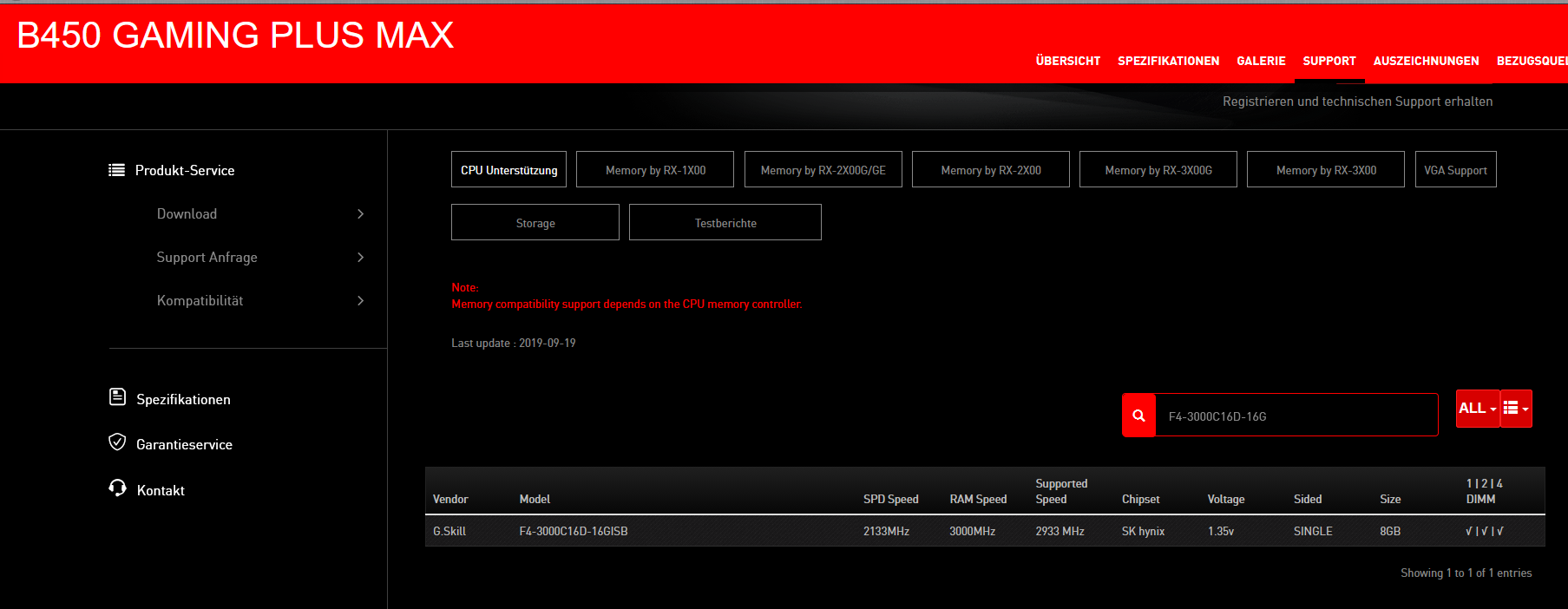The width and height of the screenshot is (1568, 609).
Task: Open the ÜBERSICHT tab
Action: (1067, 61)
